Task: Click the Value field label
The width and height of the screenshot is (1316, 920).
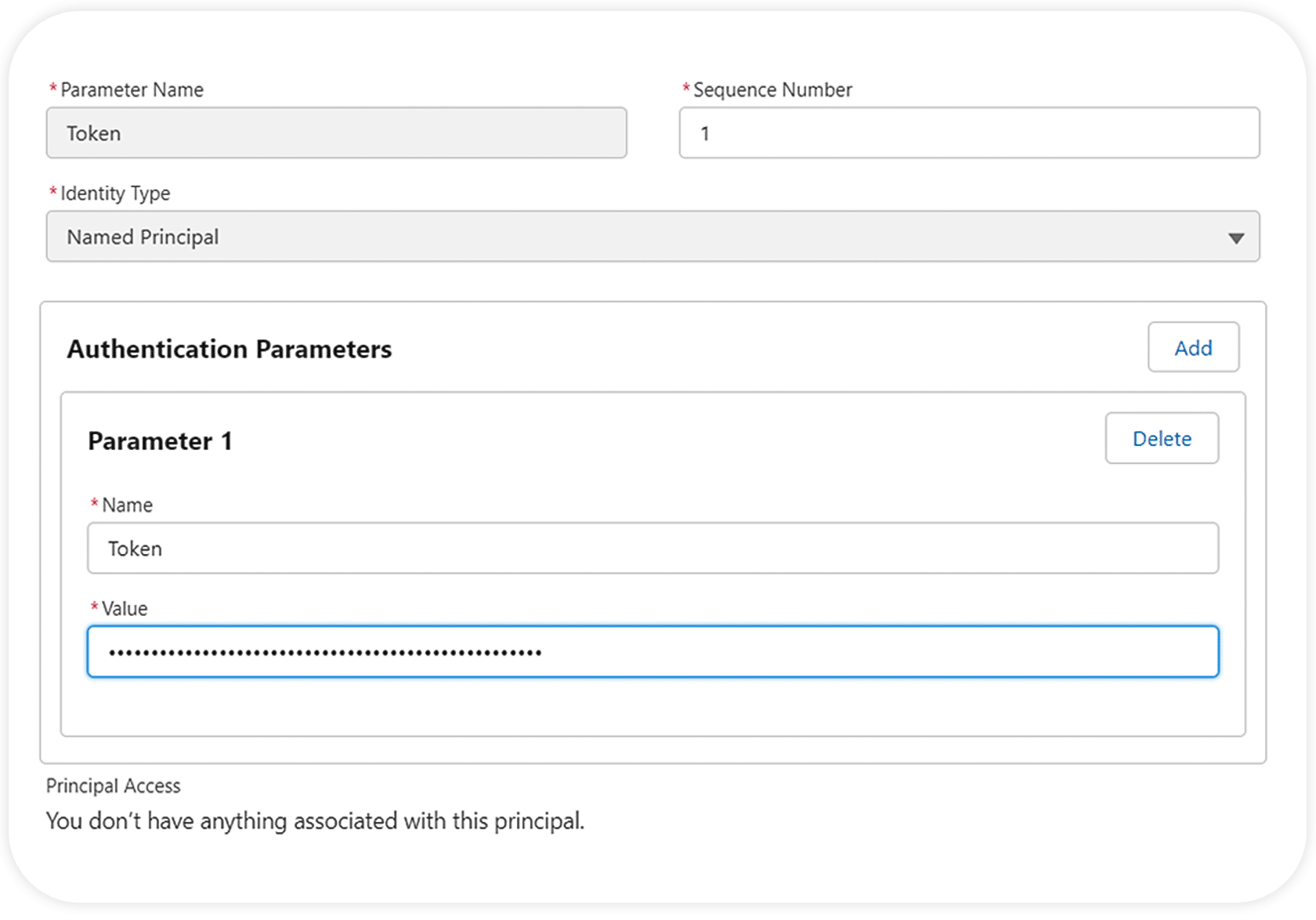Action: pos(125,609)
